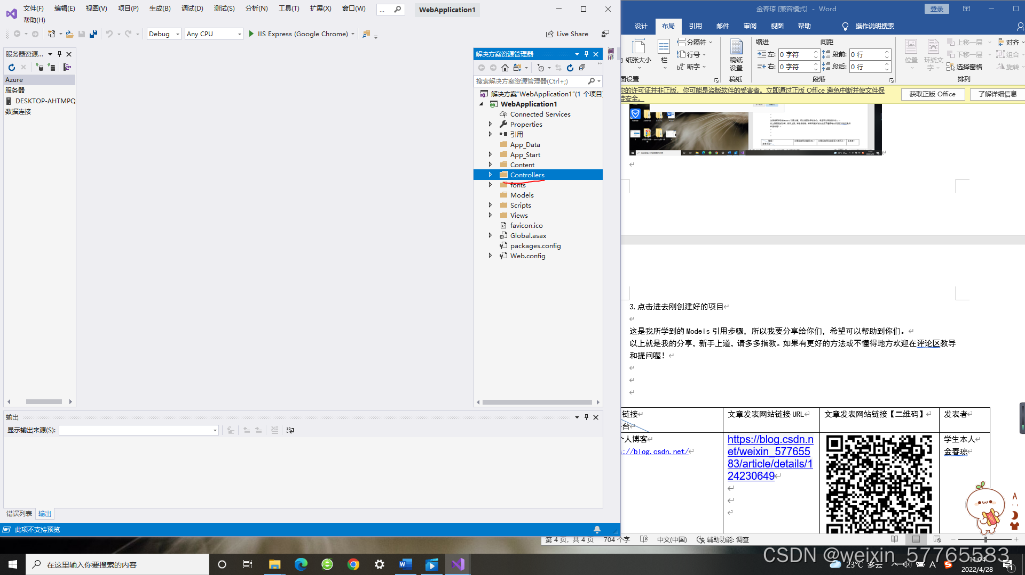The width and height of the screenshot is (1025, 575).
Task: Click the Windows Start button
Action: pyautogui.click(x=12, y=564)
